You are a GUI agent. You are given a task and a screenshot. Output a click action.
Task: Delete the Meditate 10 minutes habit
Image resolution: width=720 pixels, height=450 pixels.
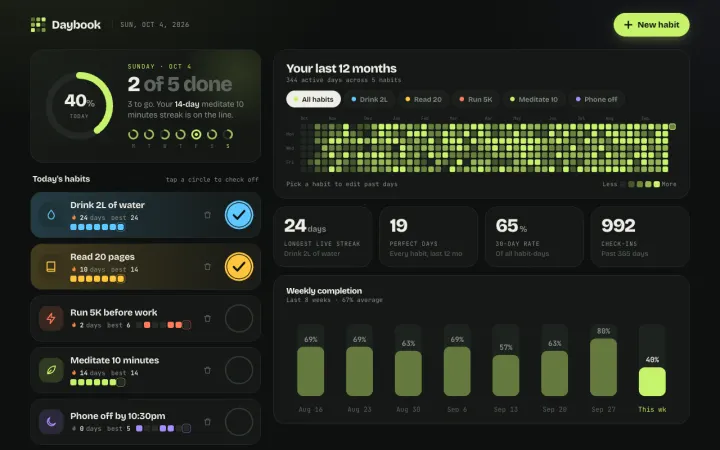point(208,370)
